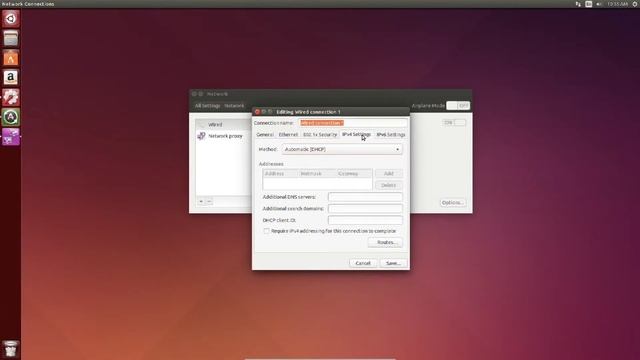This screenshot has height=360, width=640.
Task: Enable Require IPv4 addressing for this connection
Action: 267,231
